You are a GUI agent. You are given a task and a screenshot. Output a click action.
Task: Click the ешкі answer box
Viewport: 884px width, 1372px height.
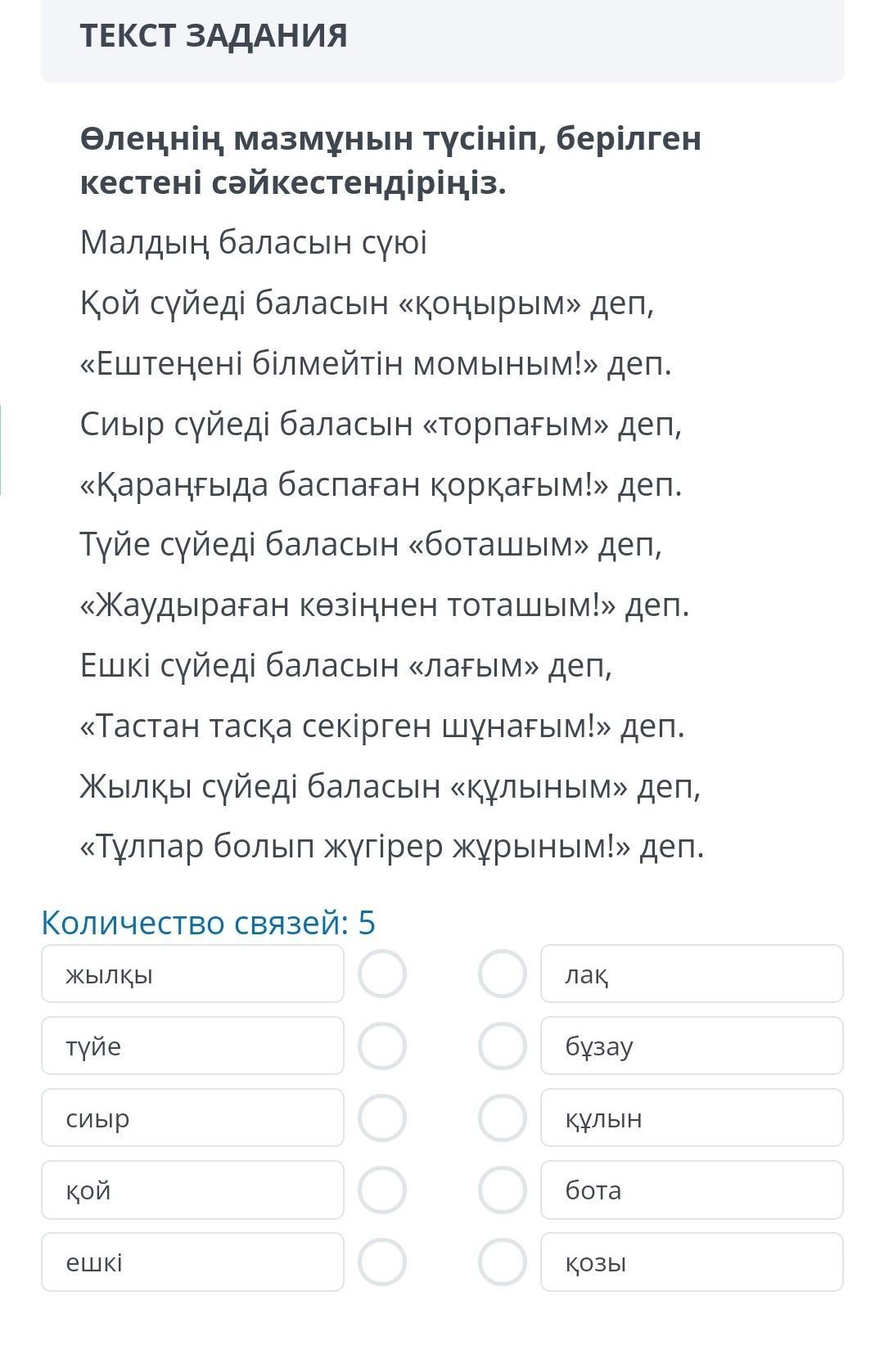click(192, 1262)
